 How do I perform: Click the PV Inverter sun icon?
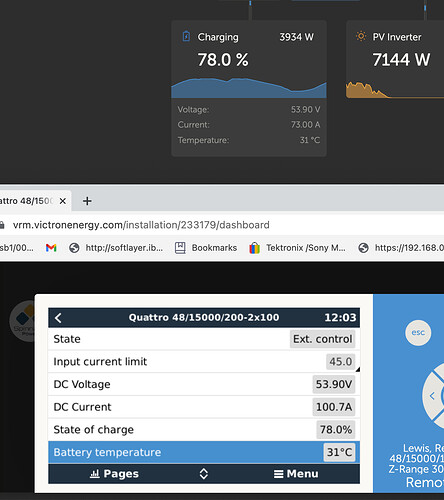coord(361,36)
